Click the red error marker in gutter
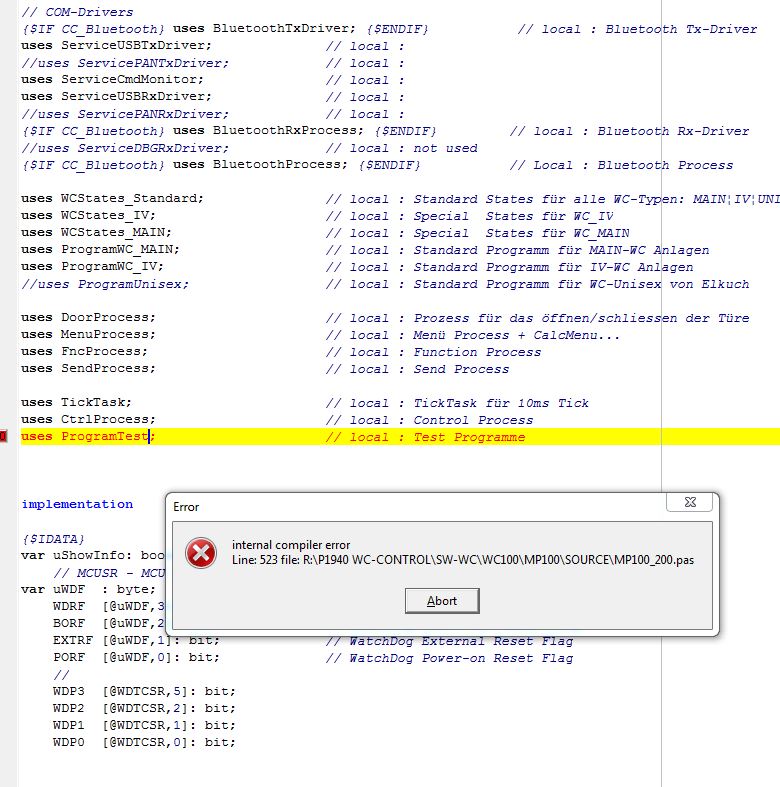Viewport: 780px width, 787px height. coord(3,437)
